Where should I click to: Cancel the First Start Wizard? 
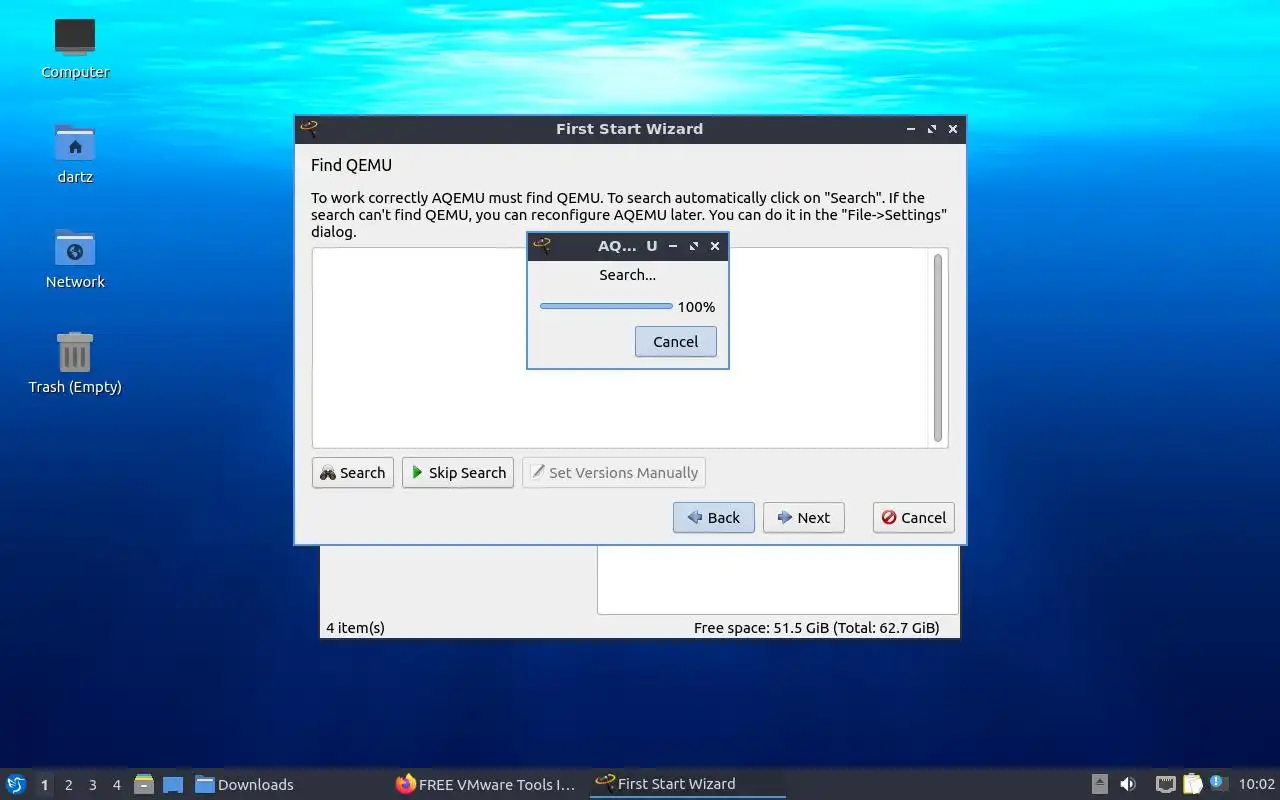coord(914,518)
